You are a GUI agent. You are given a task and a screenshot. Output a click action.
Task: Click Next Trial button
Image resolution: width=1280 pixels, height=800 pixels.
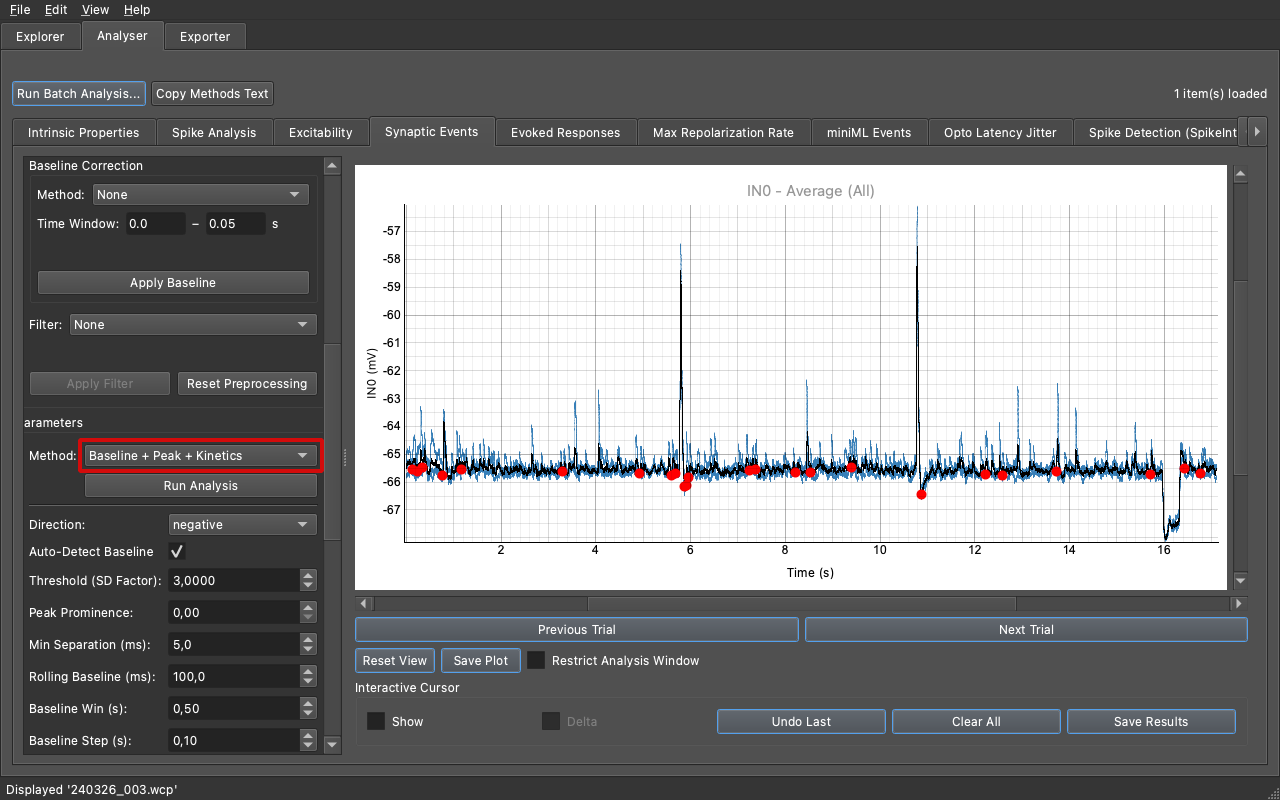(1026, 630)
